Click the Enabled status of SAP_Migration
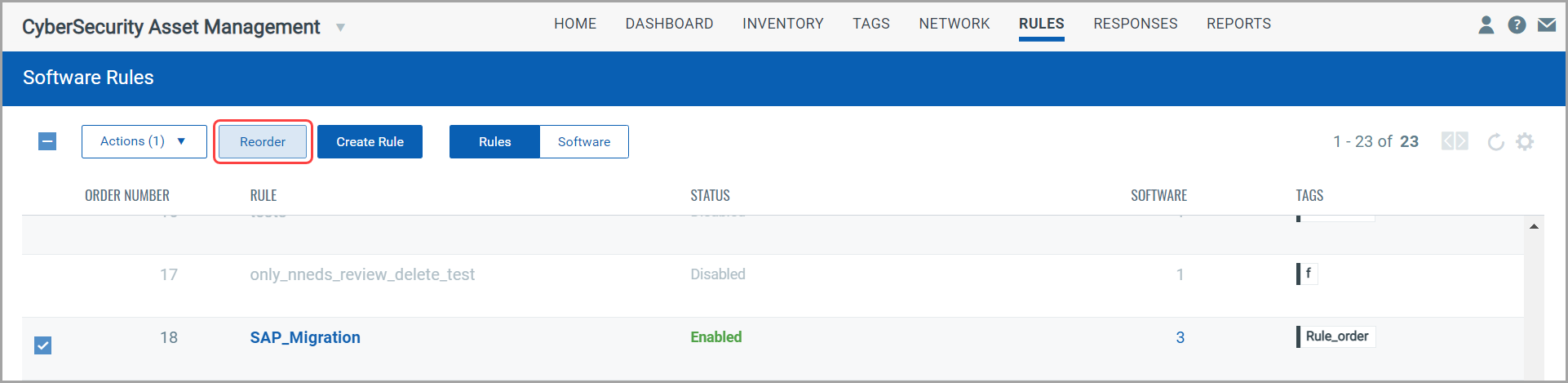Image resolution: width=1568 pixels, height=383 pixels. tap(716, 337)
